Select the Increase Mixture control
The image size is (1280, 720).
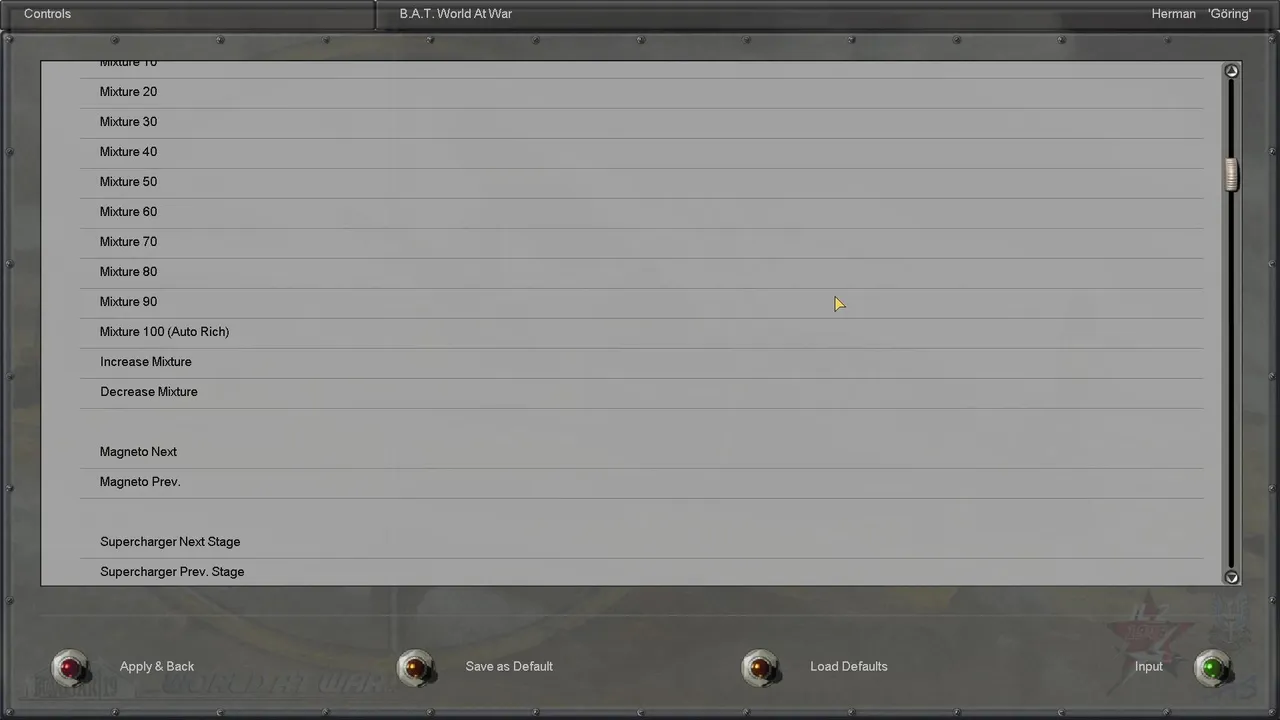point(642,362)
